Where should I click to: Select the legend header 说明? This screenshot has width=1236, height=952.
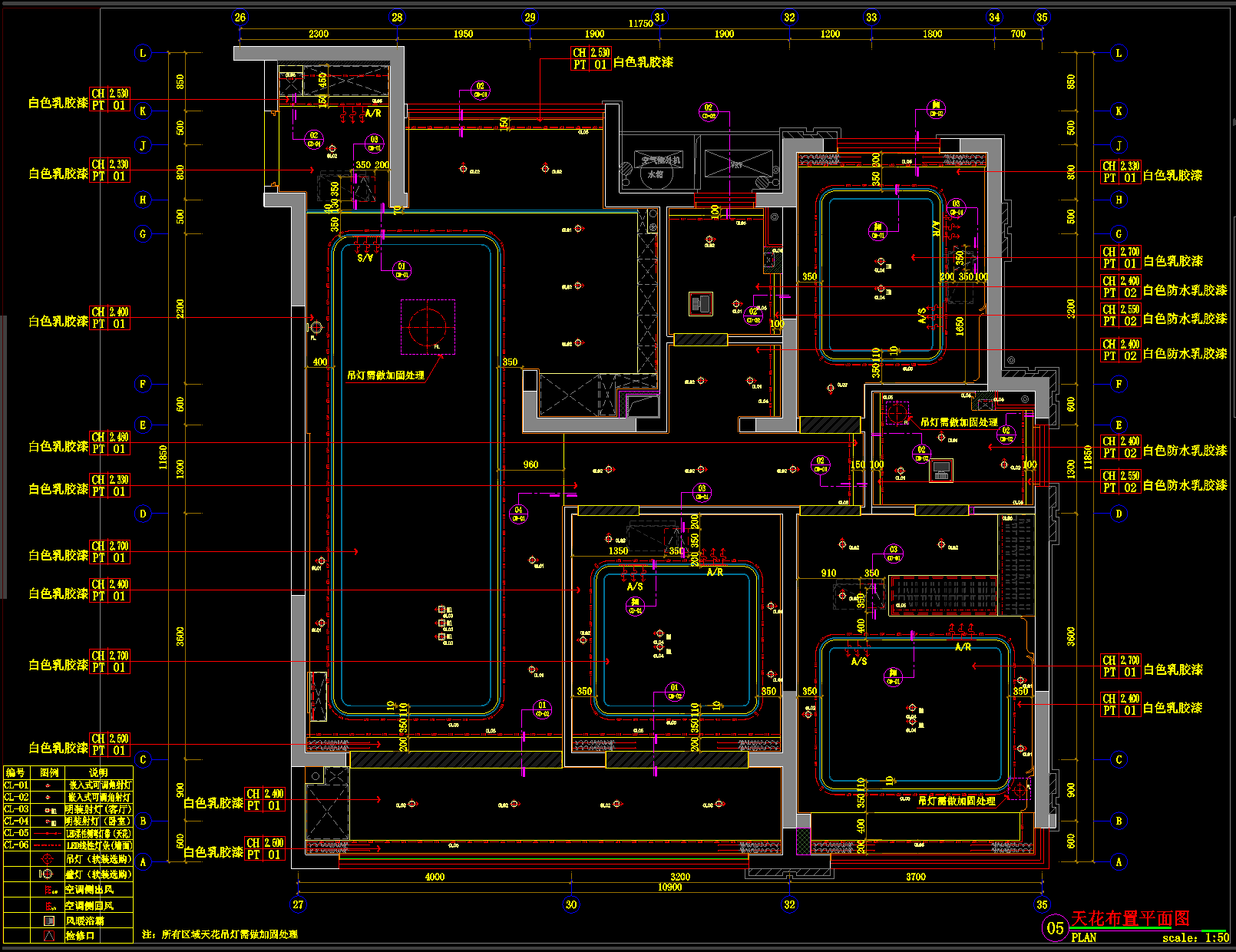[98, 772]
